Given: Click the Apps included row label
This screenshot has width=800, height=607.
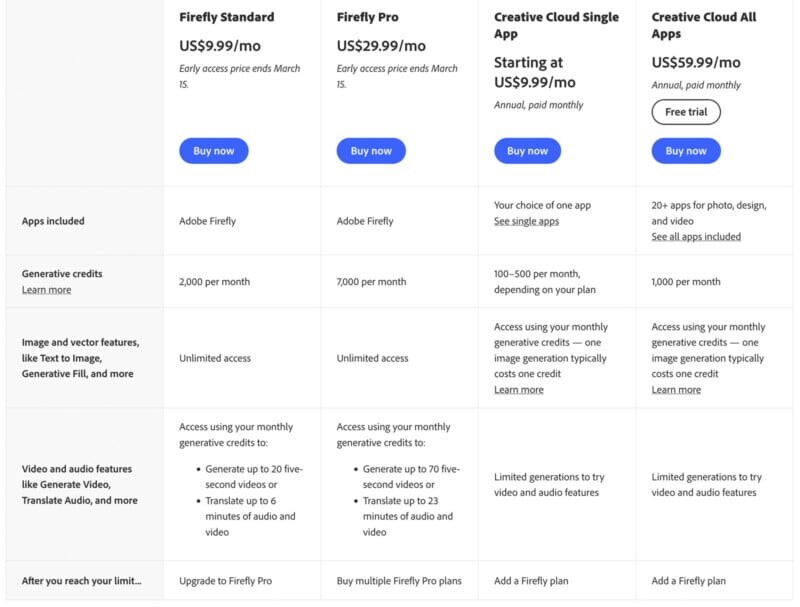Looking at the screenshot, I should pyautogui.click(x=53, y=221).
